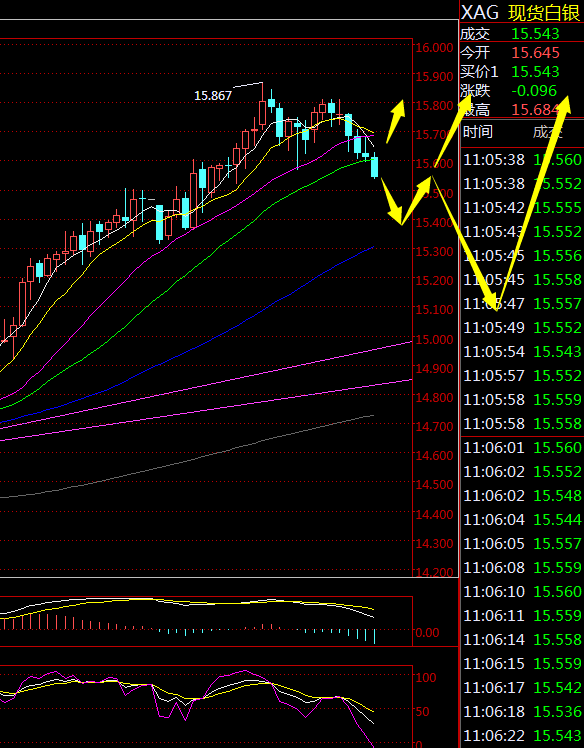Click the latest cyan candlestick on chart
The image size is (584, 748).
375,167
